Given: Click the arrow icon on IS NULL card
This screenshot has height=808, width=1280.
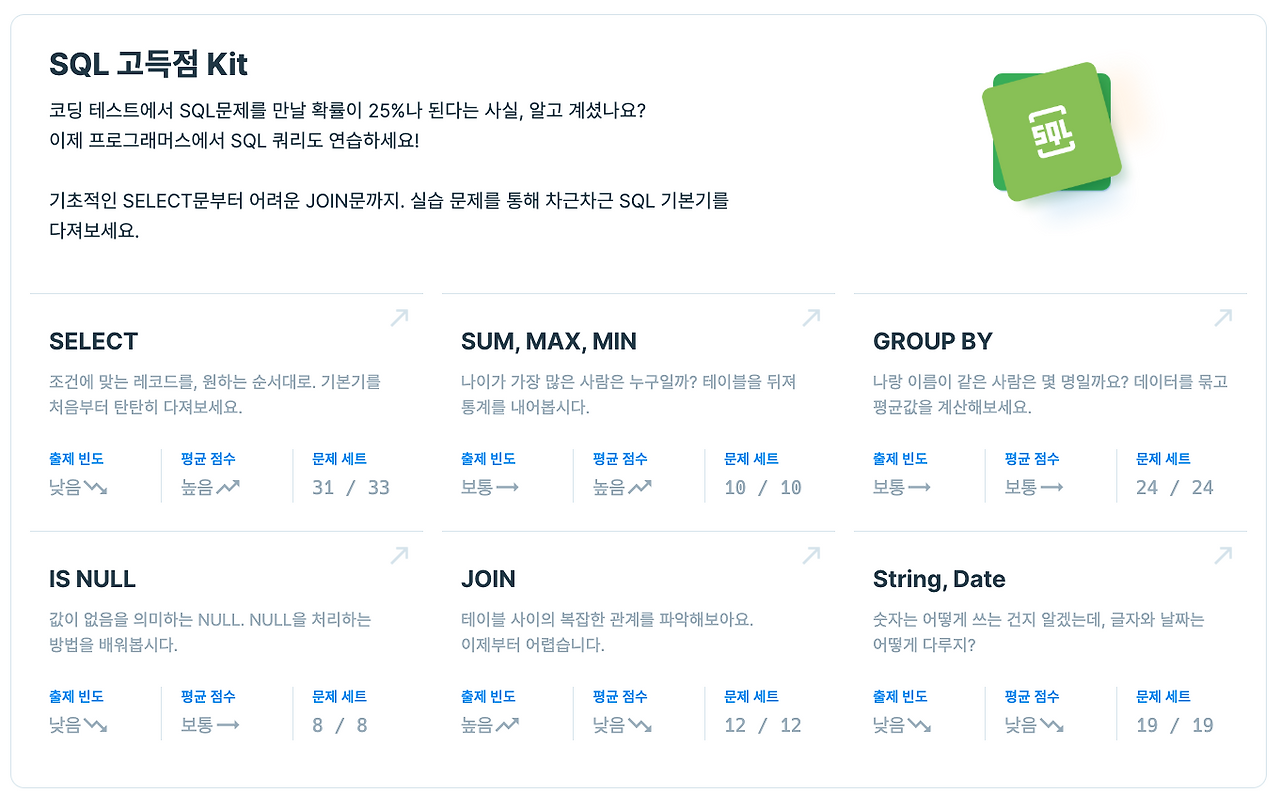Looking at the screenshot, I should tap(399, 555).
